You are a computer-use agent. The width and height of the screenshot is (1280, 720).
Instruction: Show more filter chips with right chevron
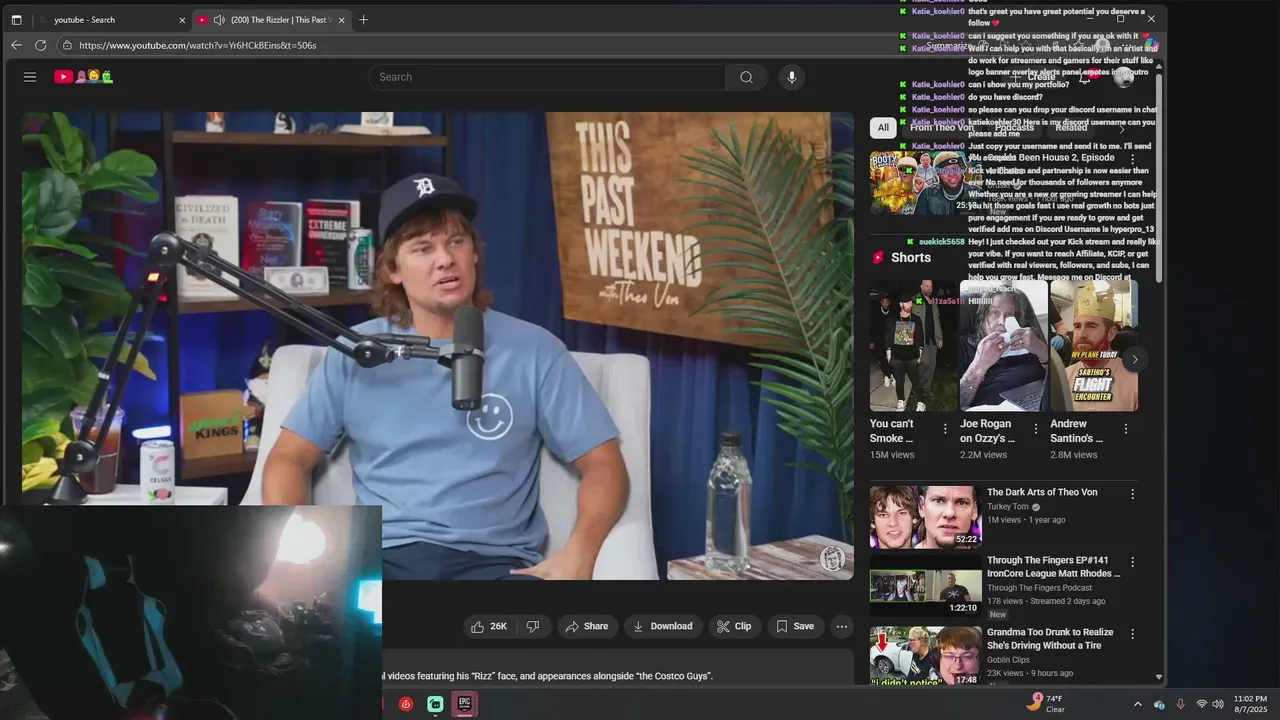(1122, 128)
